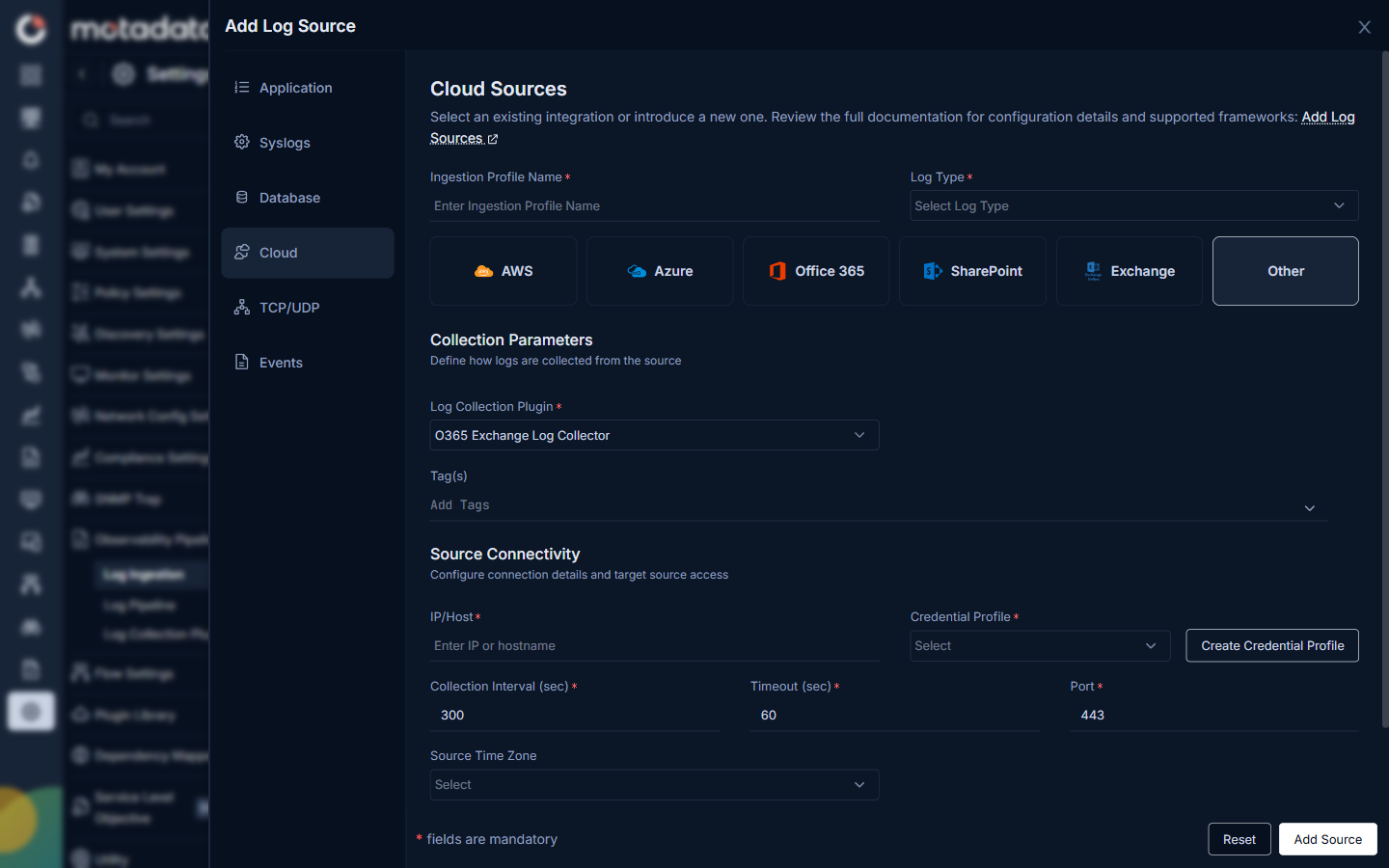
Task: Choose the Other cloud source card
Action: point(1285,271)
